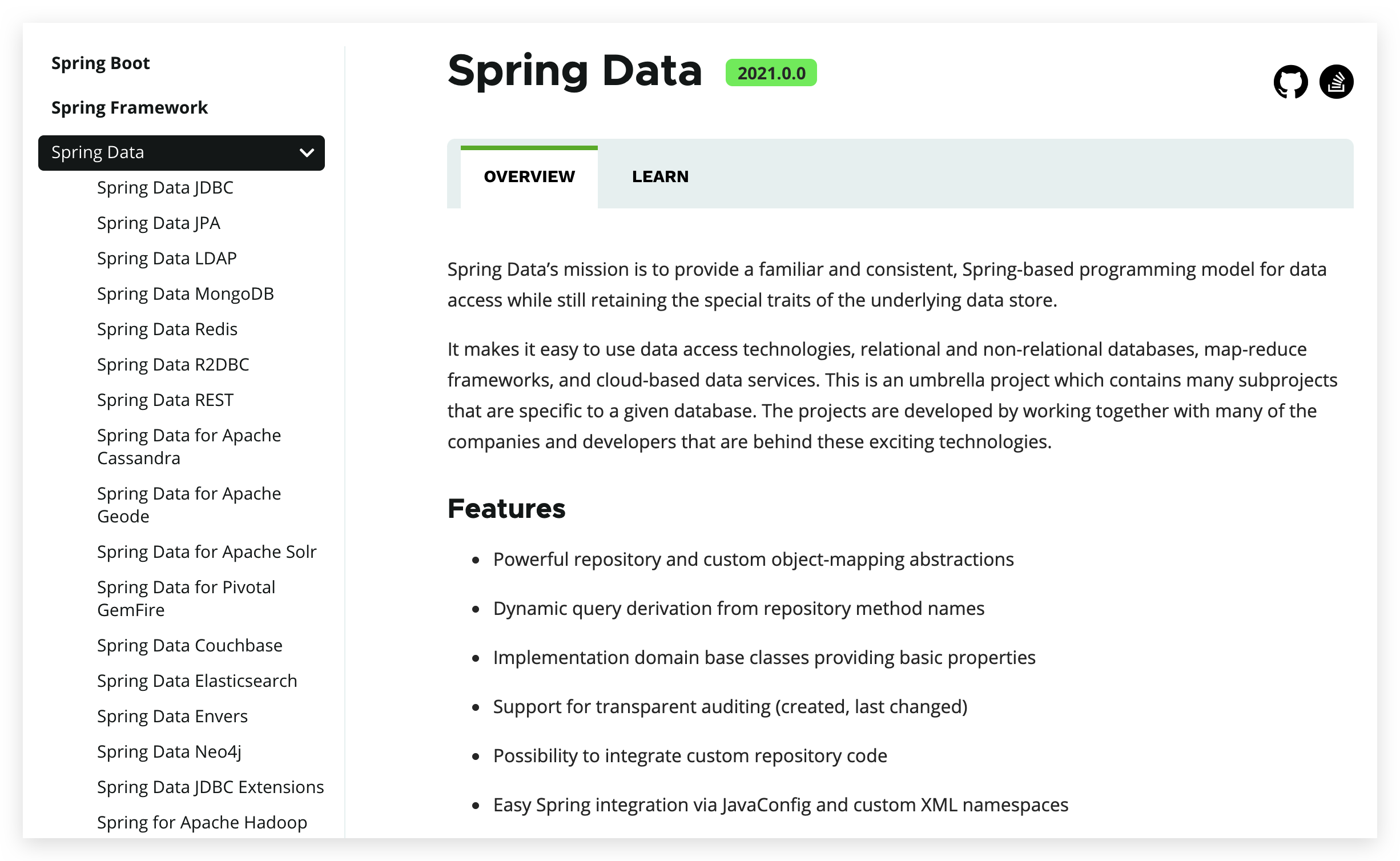Collapse the Spring Data chevron arrow
The width and height of the screenshot is (1400, 861).
[x=307, y=152]
